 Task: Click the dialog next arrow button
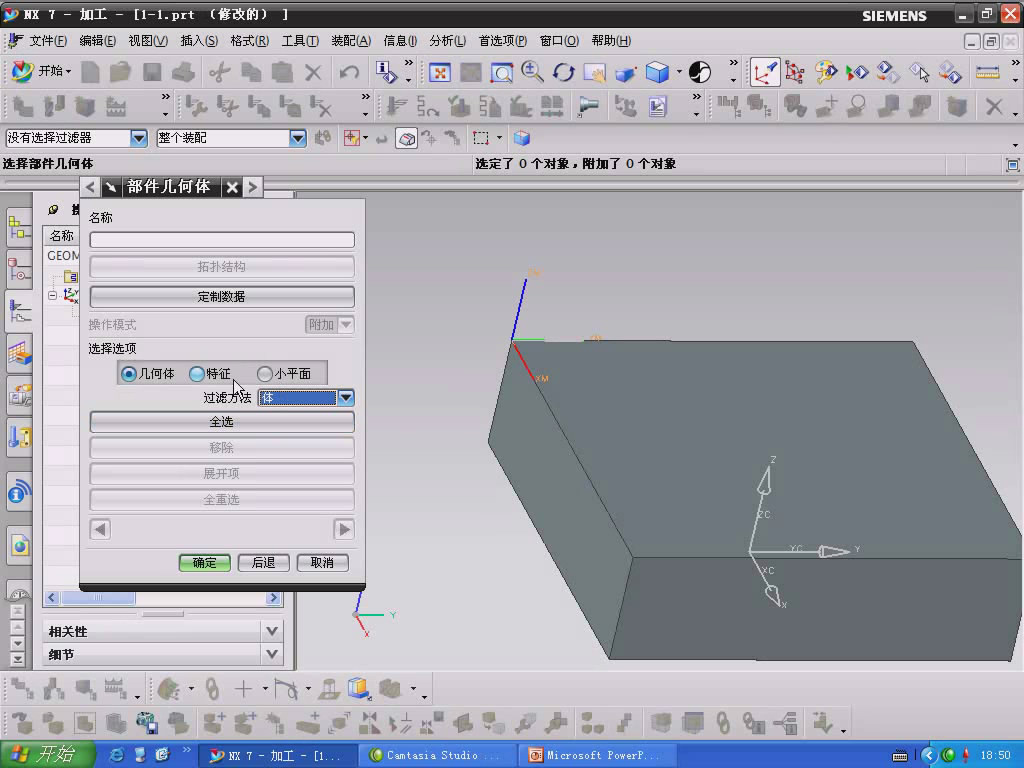pyautogui.click(x=253, y=187)
